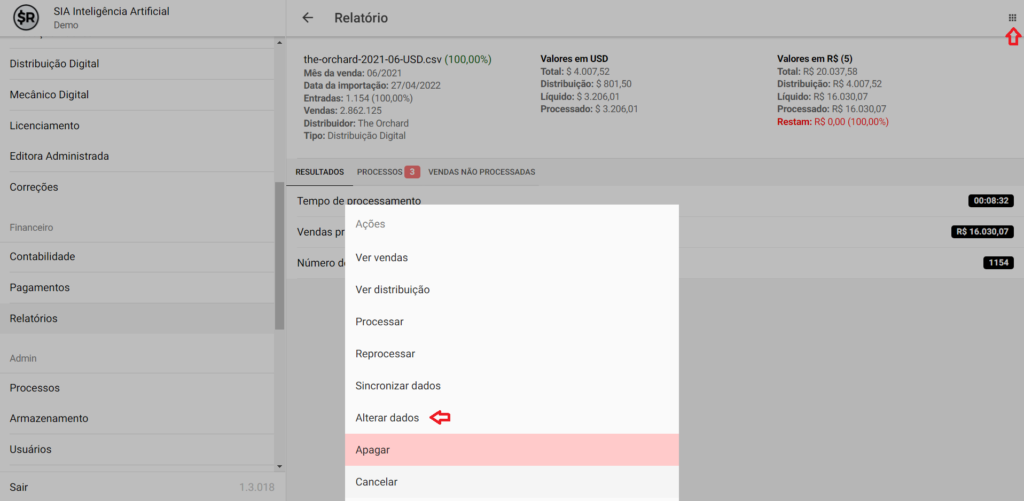Switch to the Resultados tab

[x=319, y=172]
